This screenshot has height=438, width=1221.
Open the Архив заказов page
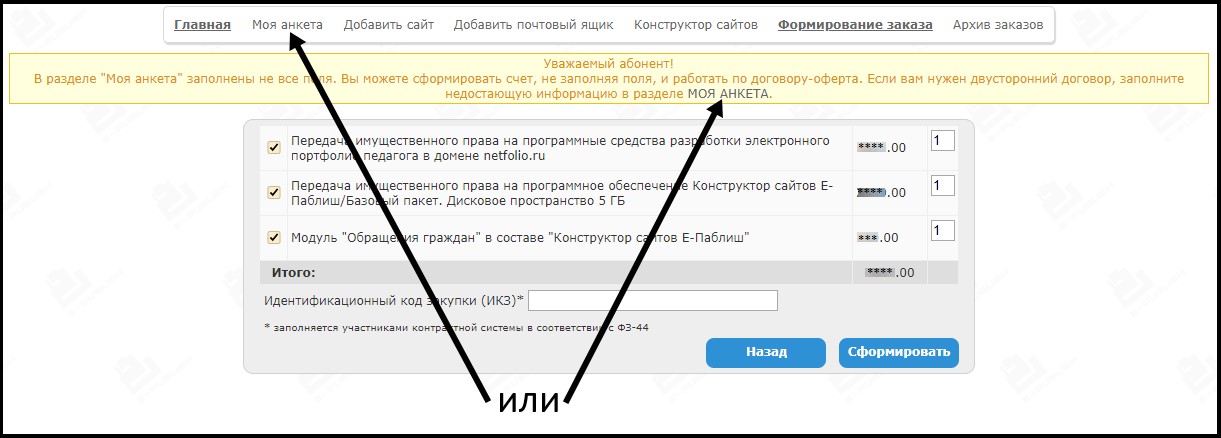(x=998, y=24)
